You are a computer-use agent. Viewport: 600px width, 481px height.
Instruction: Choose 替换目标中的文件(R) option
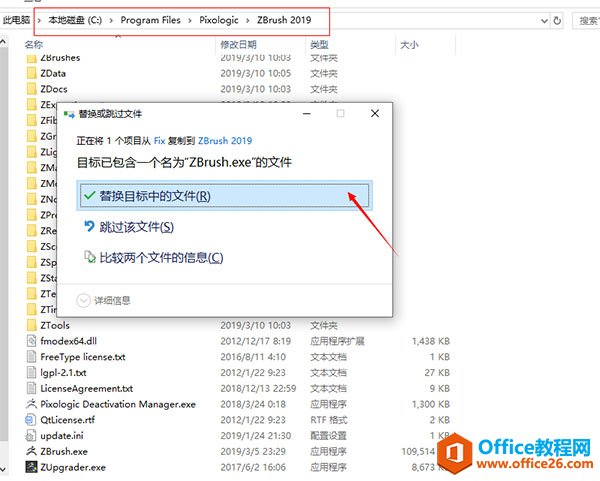pyautogui.click(x=224, y=196)
